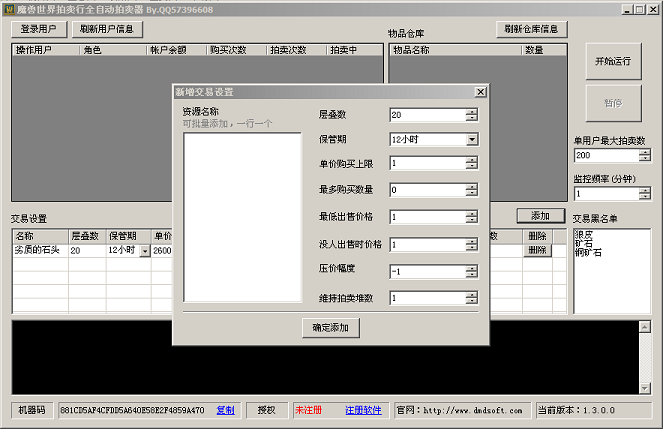663x429 pixels.
Task: Click the 最低出售价格 spinner arrows
Action: (472, 217)
